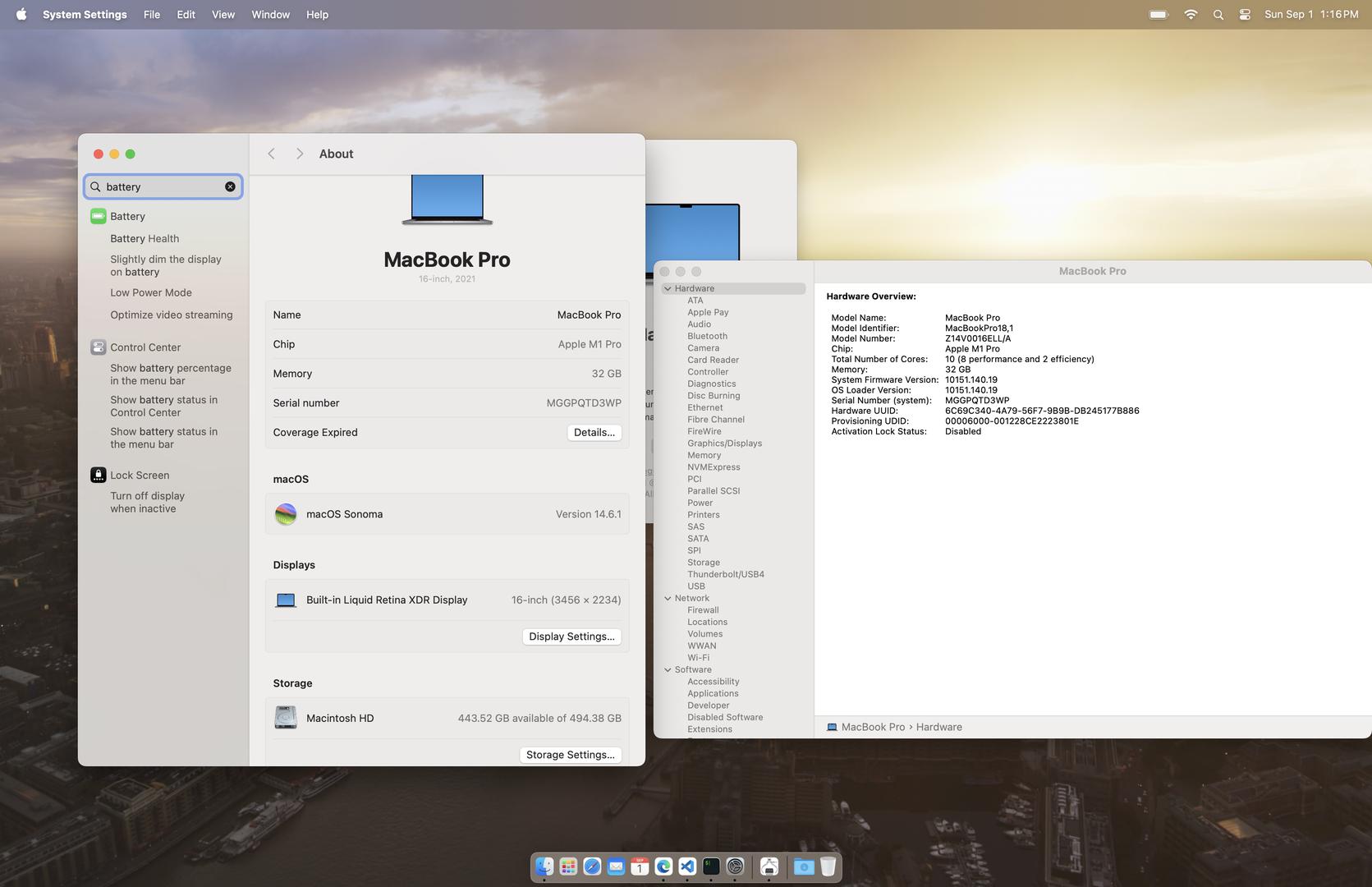The image size is (1372, 887).
Task: Collapse the Network section in System Information
Action: coord(668,598)
